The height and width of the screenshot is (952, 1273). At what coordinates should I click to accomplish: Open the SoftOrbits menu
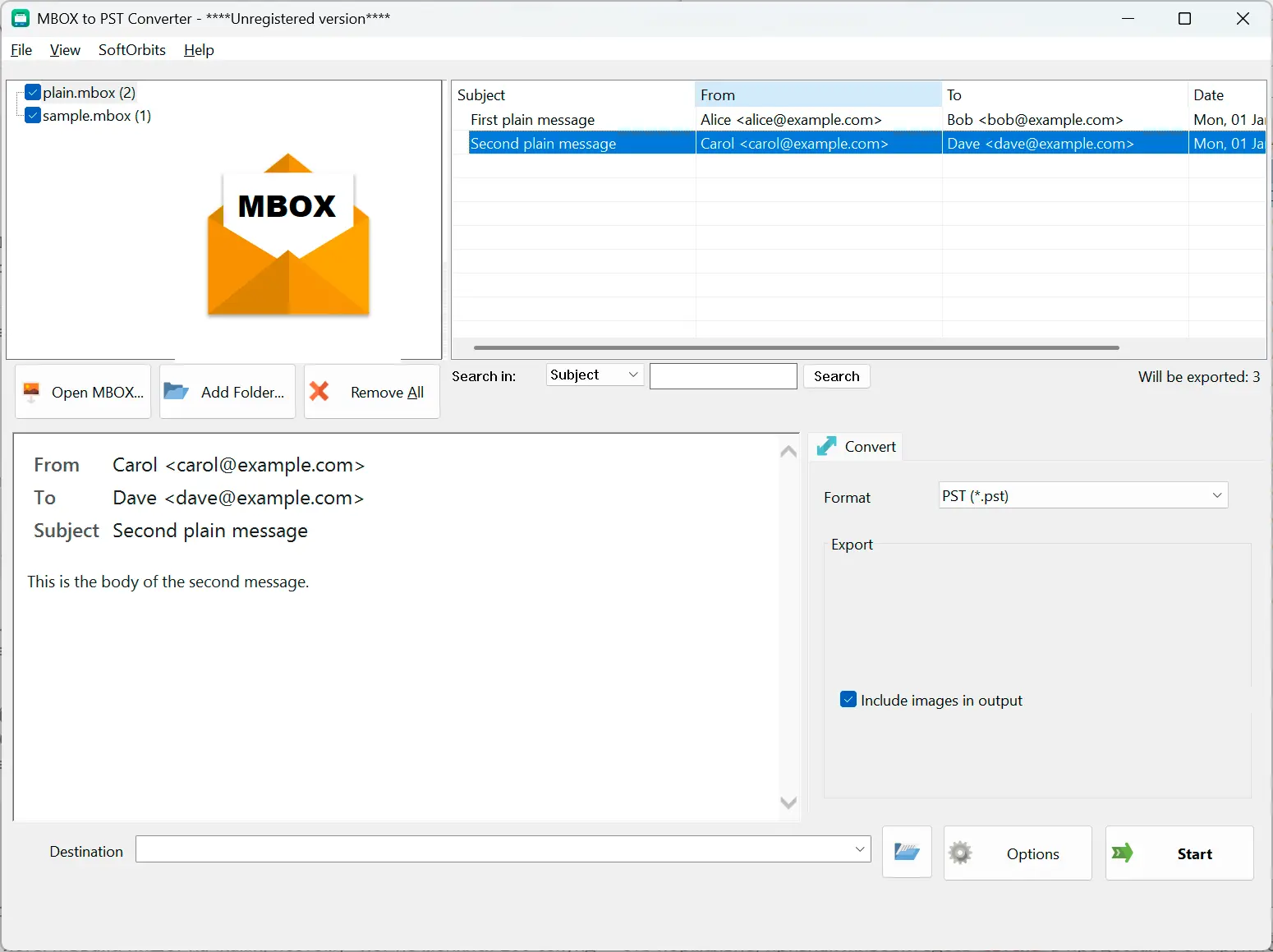tap(132, 50)
